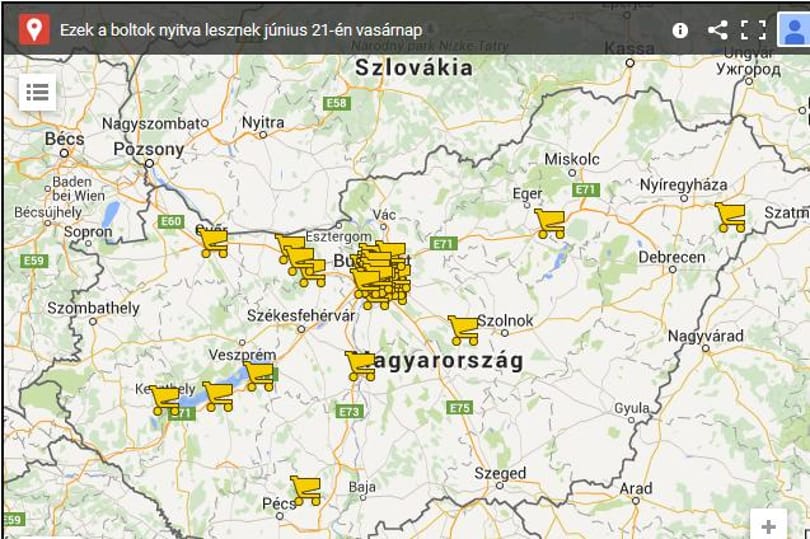Click the E60 road sign near Győr

tap(170, 222)
